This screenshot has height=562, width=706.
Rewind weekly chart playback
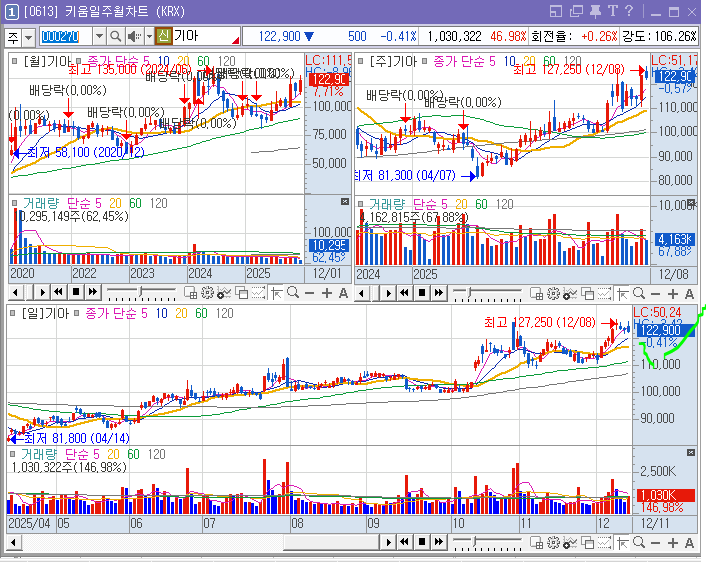[x=404, y=293]
